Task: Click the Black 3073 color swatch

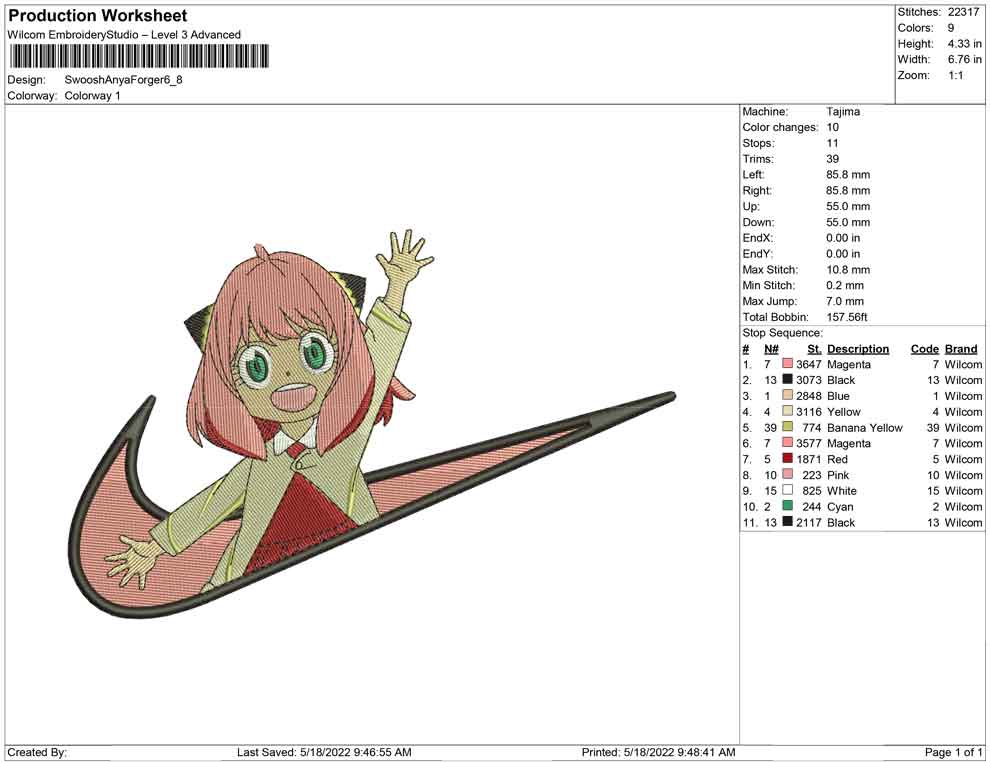Action: point(787,379)
